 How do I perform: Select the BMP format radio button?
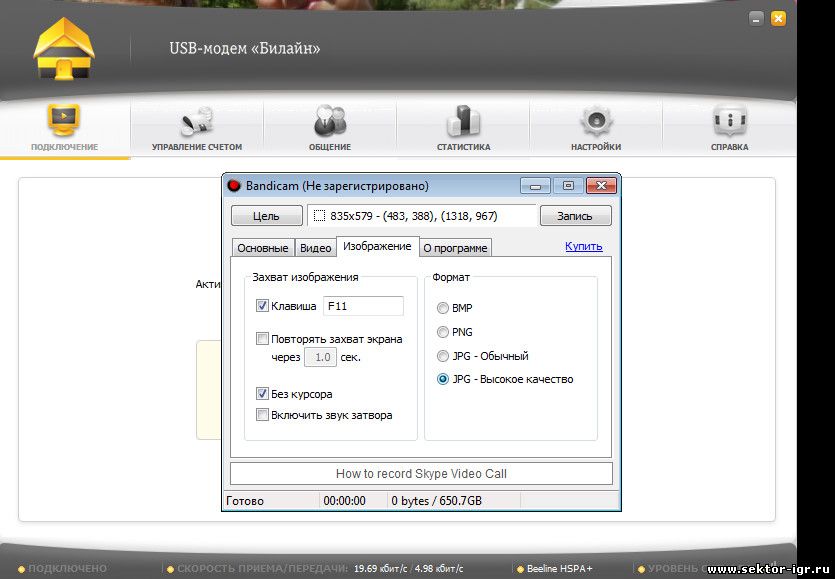tap(443, 308)
